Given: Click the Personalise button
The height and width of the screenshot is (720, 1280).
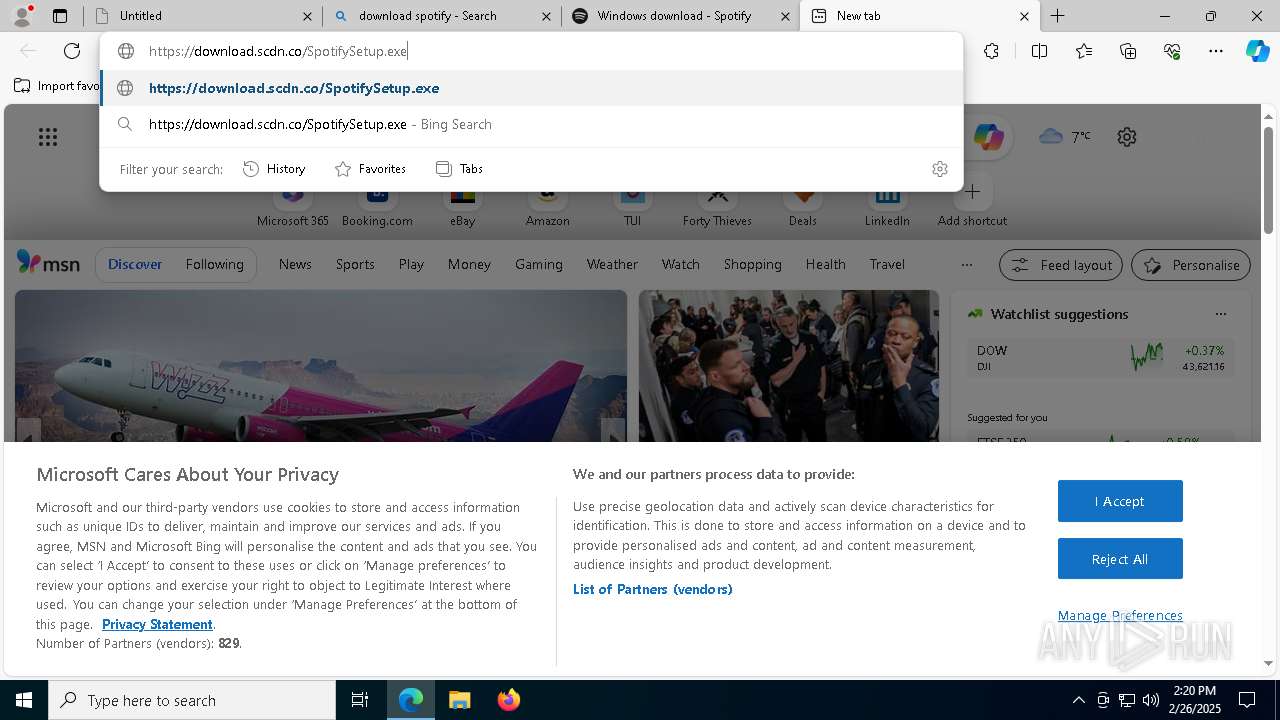Looking at the screenshot, I should pyautogui.click(x=1191, y=265).
